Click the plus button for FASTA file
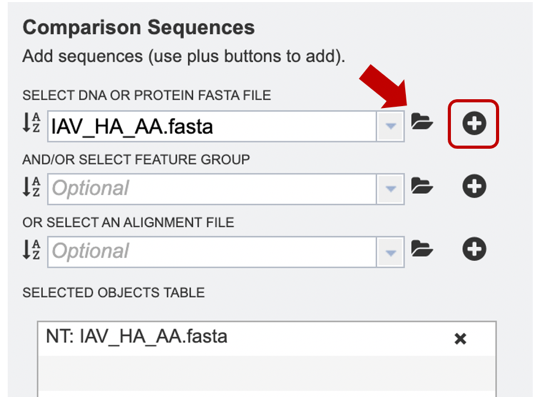Viewport: 533px width, 397px height. coord(474,123)
